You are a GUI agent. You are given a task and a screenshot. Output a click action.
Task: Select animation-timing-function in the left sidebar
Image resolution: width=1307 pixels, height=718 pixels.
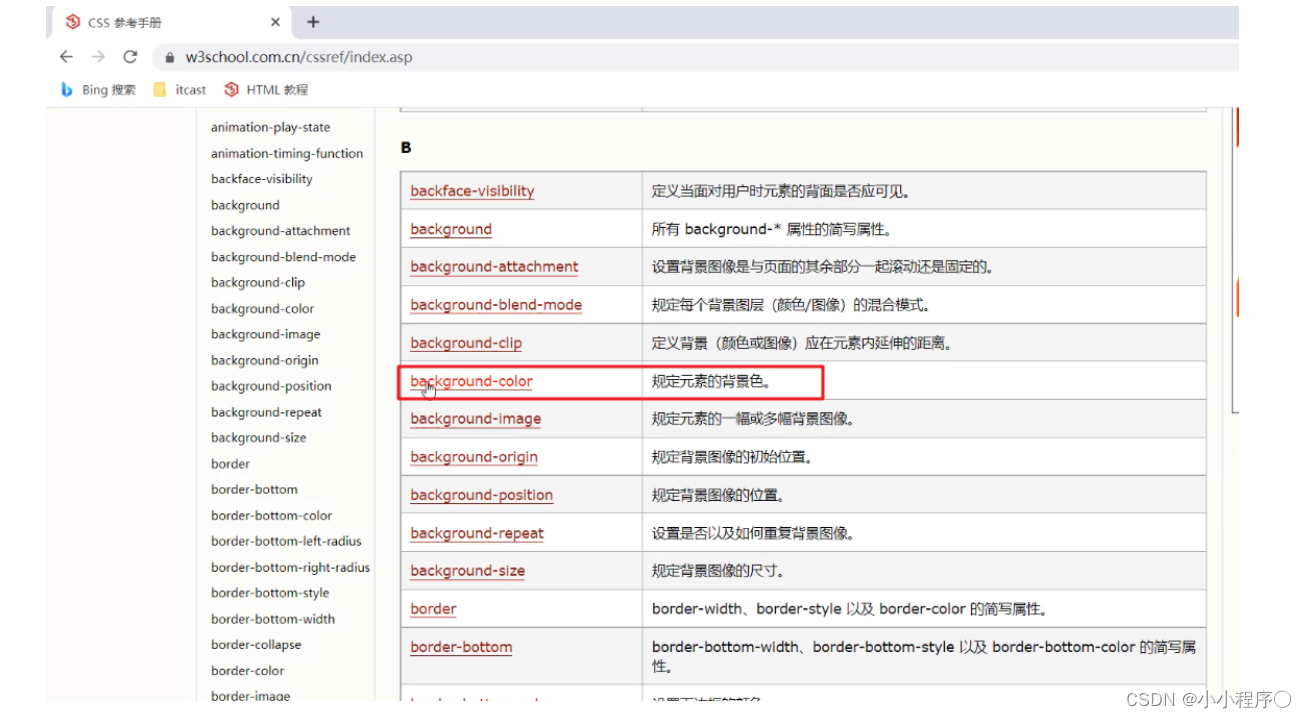click(x=287, y=153)
